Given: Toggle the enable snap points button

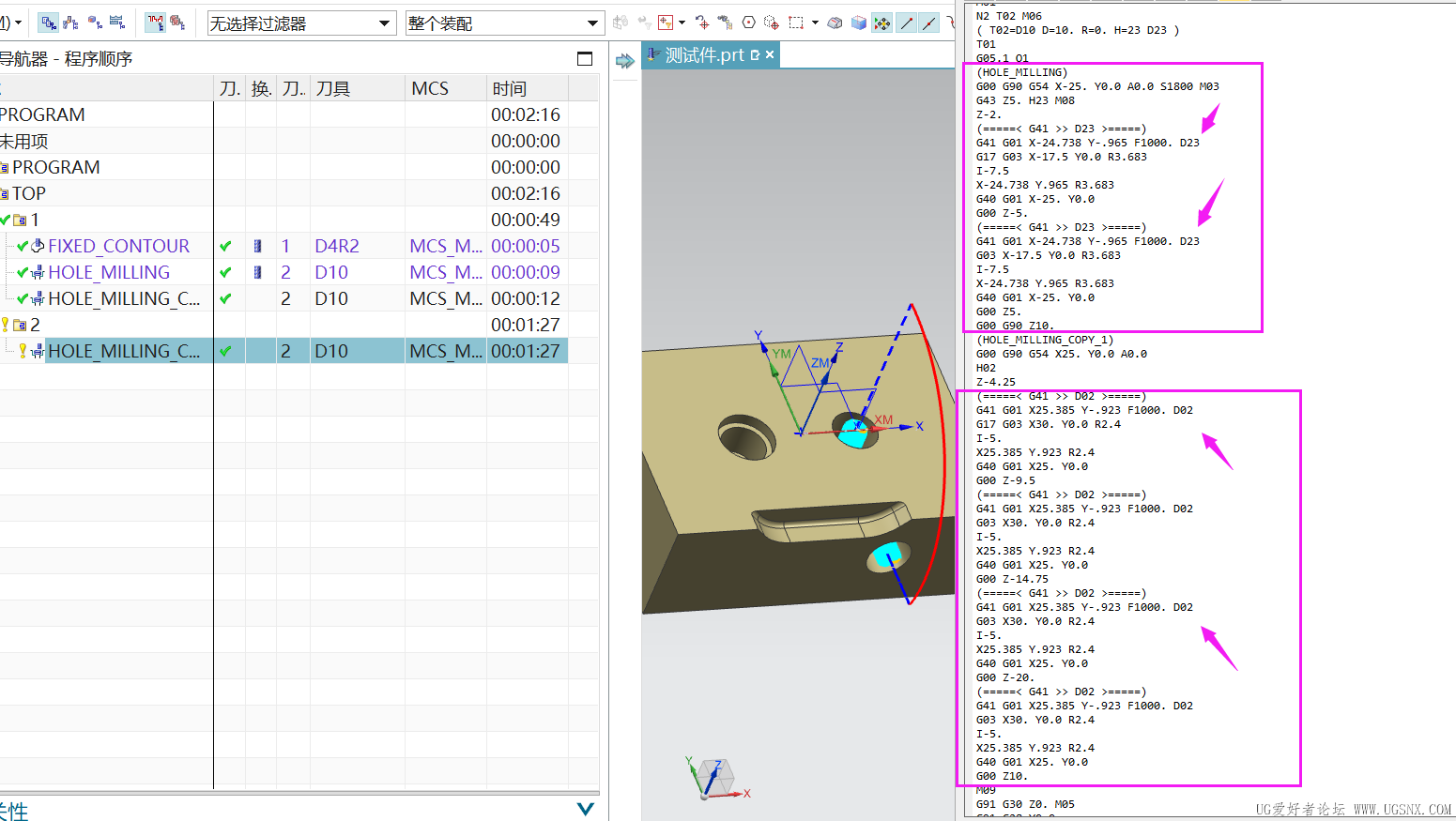Looking at the screenshot, I should point(882,23).
